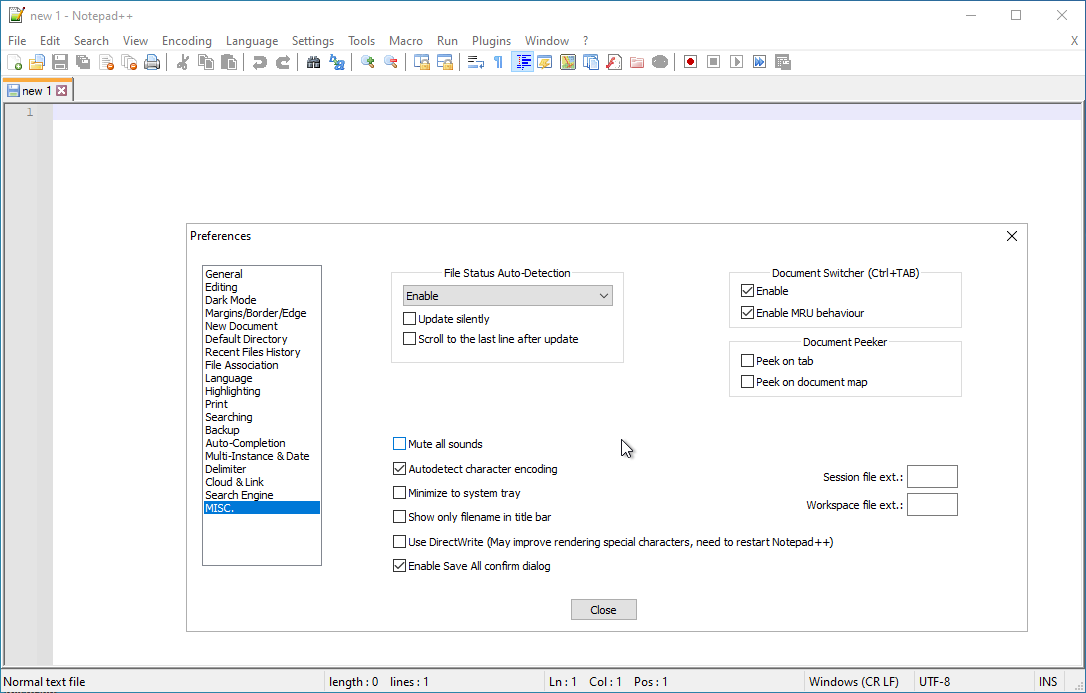This screenshot has height=693, width=1086.
Task: Toggle Show All Characters pilcrow icon
Action: (x=499, y=62)
